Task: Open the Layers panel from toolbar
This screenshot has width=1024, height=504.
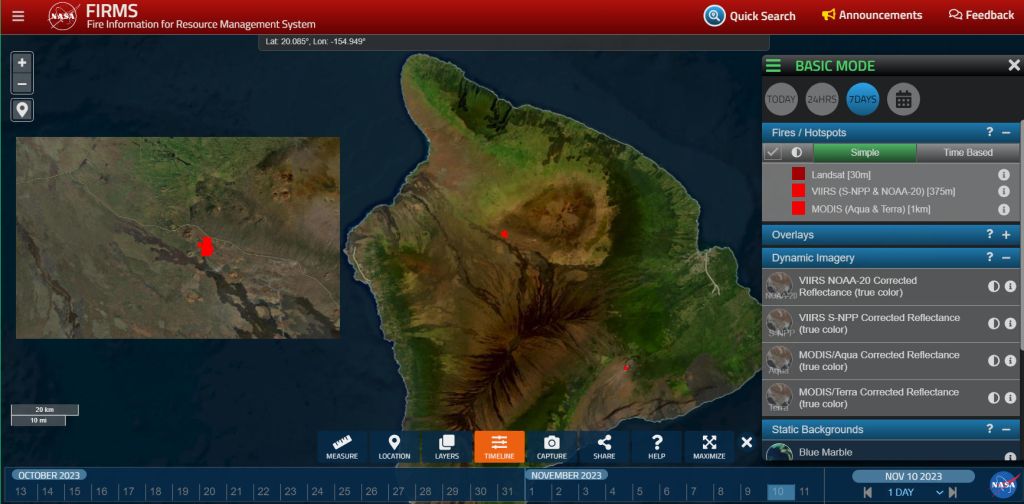Action: (447, 447)
